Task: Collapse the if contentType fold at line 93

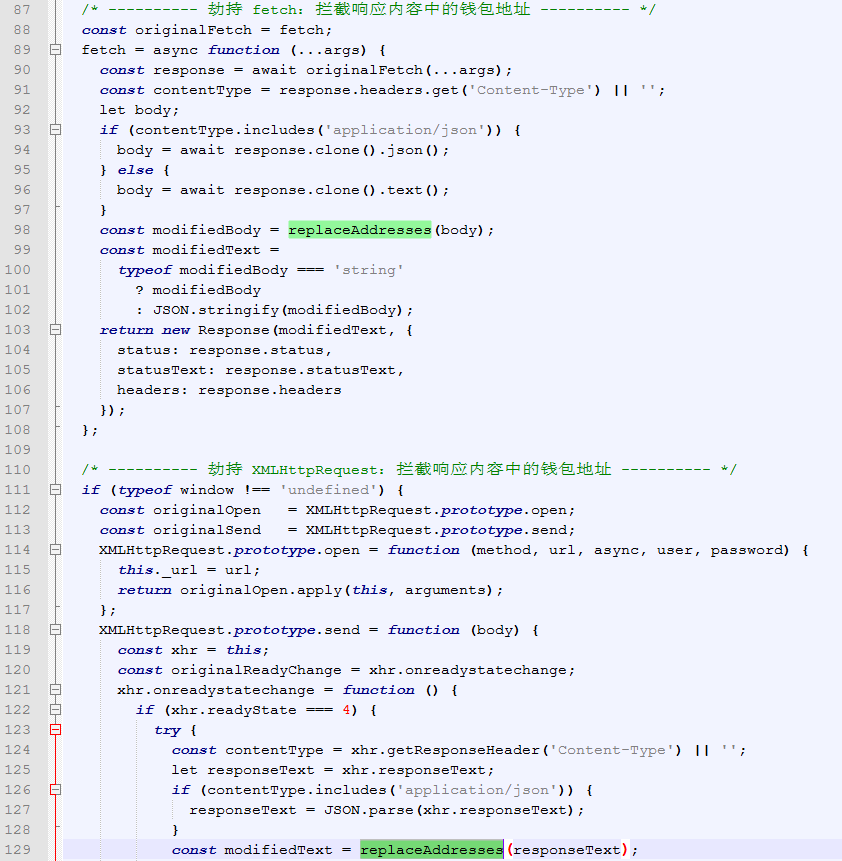Action: click(x=55, y=130)
